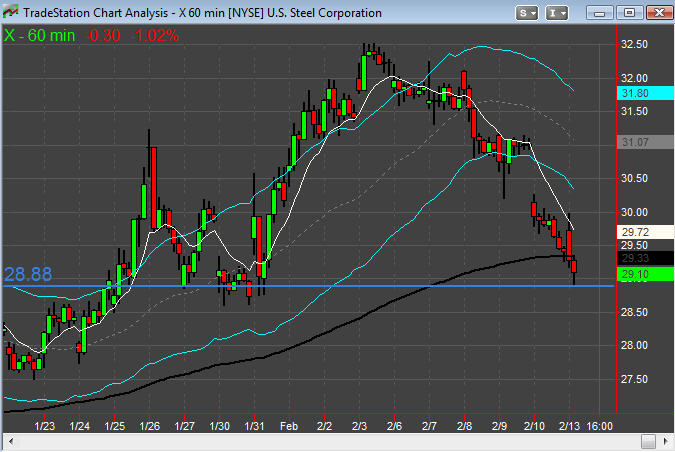Click the 32.00 price axis label
Screen dimensions: 675x452
[634, 78]
